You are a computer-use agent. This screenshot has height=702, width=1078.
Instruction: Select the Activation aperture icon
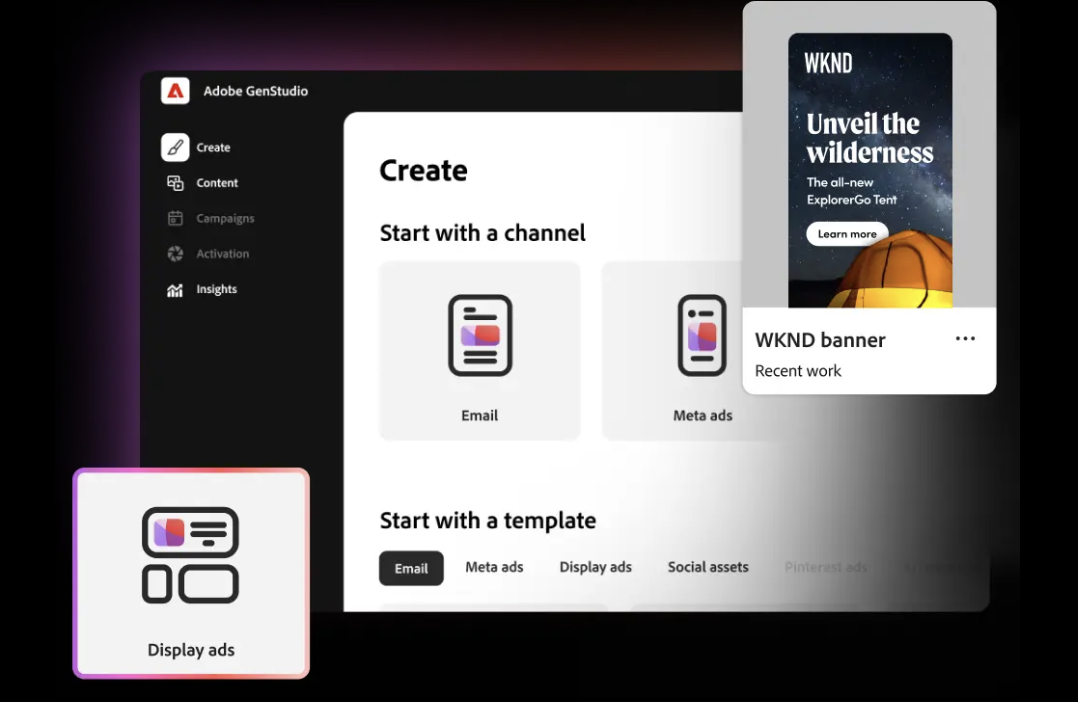(175, 254)
